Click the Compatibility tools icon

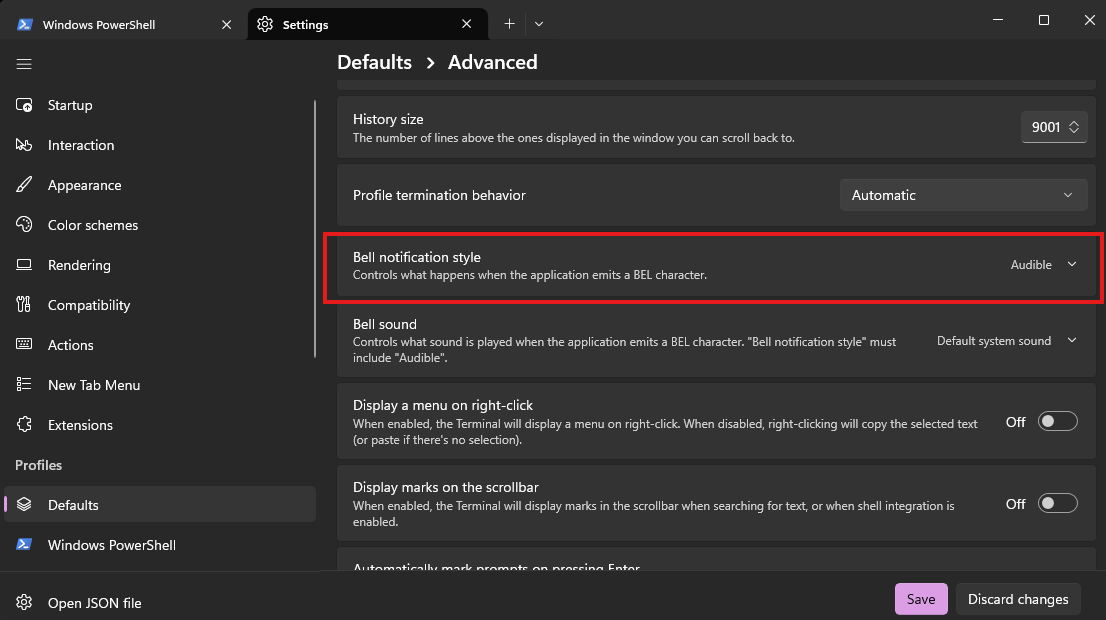(24, 305)
